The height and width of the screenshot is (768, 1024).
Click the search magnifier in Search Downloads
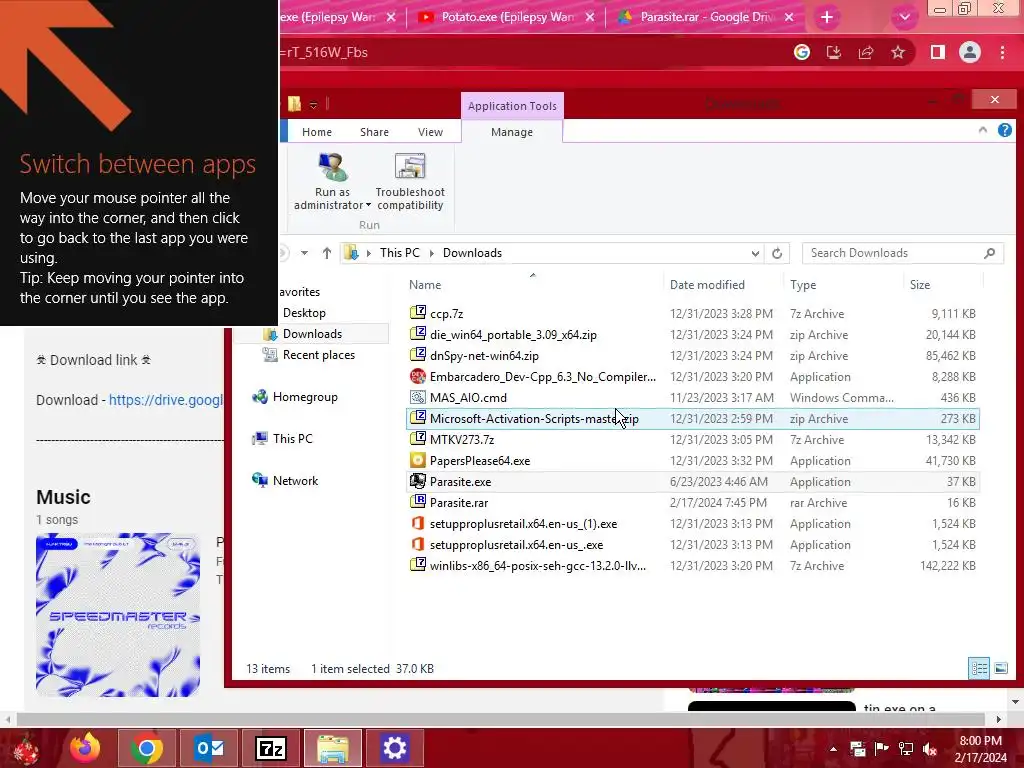989,253
